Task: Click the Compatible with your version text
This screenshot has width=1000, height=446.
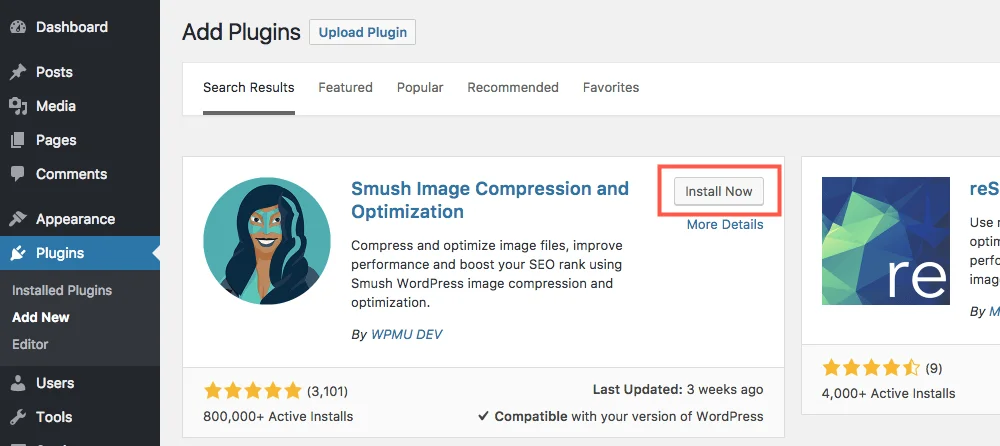Action: tap(621, 417)
